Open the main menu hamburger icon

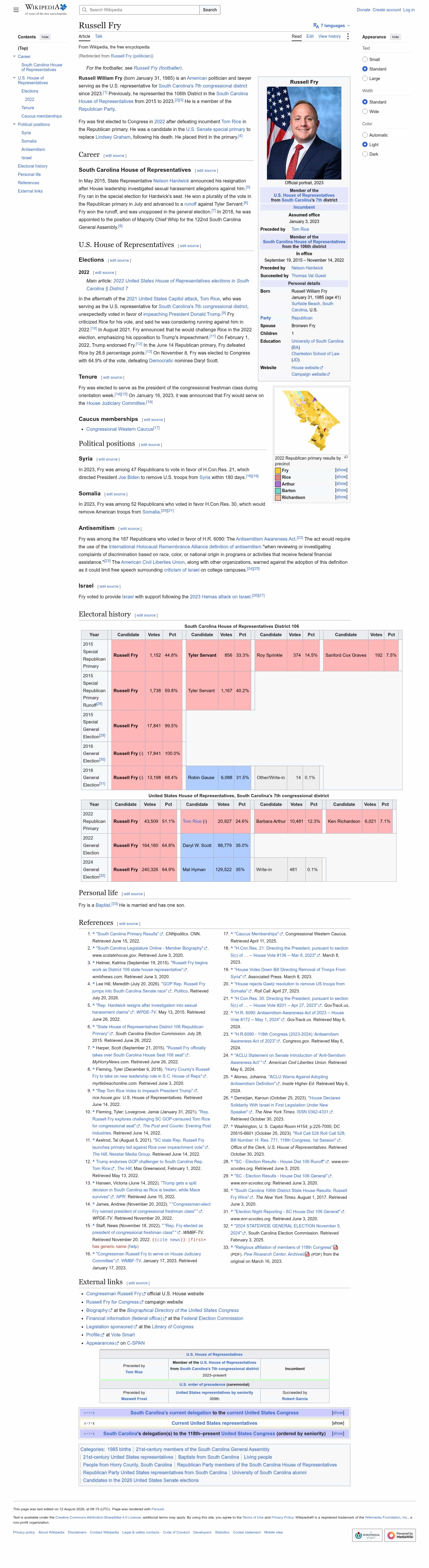[16, 10]
